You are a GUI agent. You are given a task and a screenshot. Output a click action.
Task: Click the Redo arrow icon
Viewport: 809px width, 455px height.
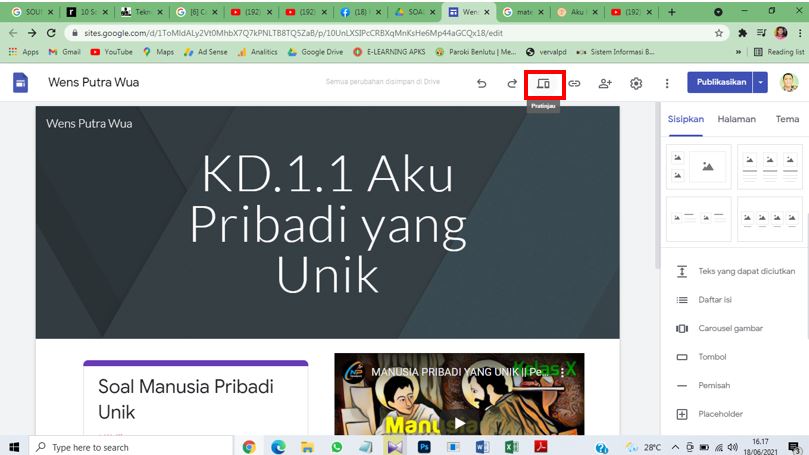click(x=512, y=84)
